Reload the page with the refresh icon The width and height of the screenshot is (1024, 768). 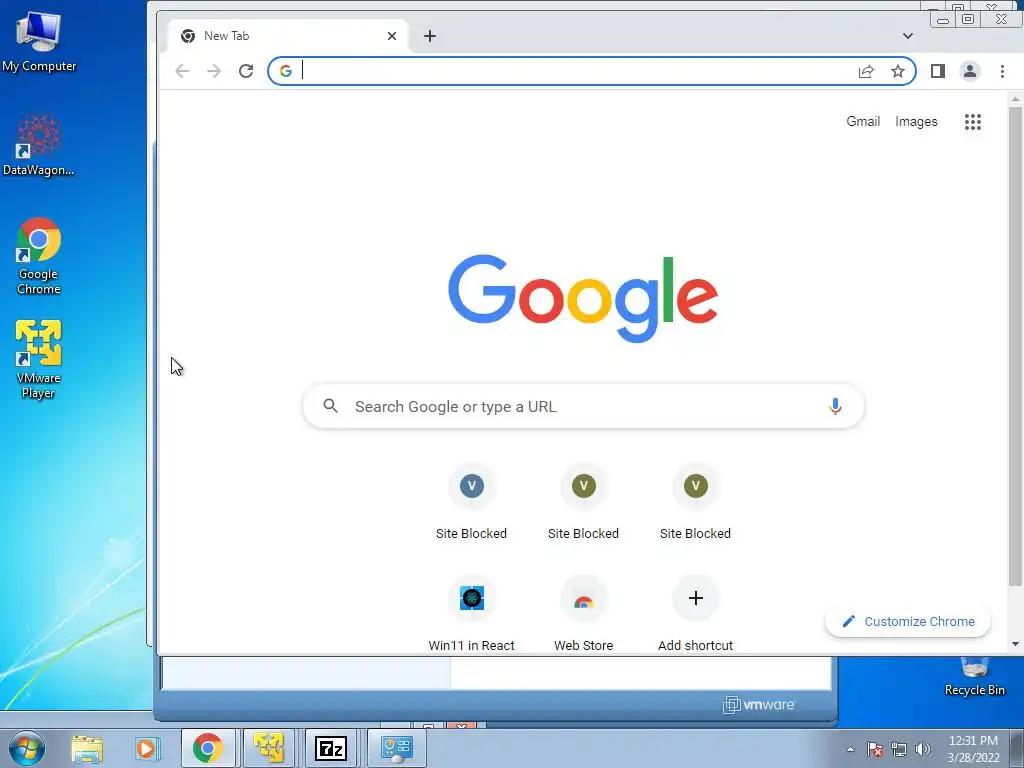point(246,71)
